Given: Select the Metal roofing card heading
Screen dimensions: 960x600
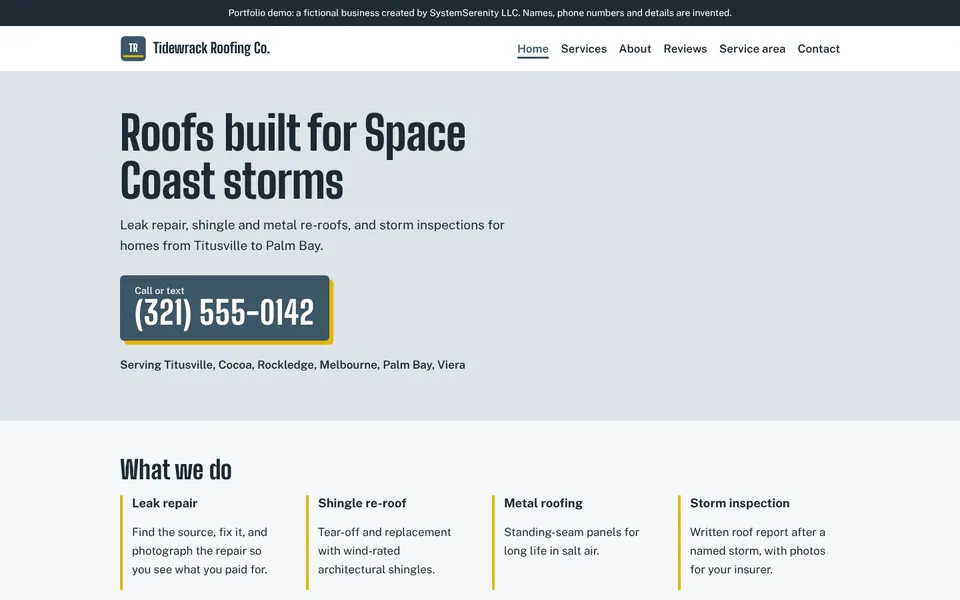Looking at the screenshot, I should [543, 503].
